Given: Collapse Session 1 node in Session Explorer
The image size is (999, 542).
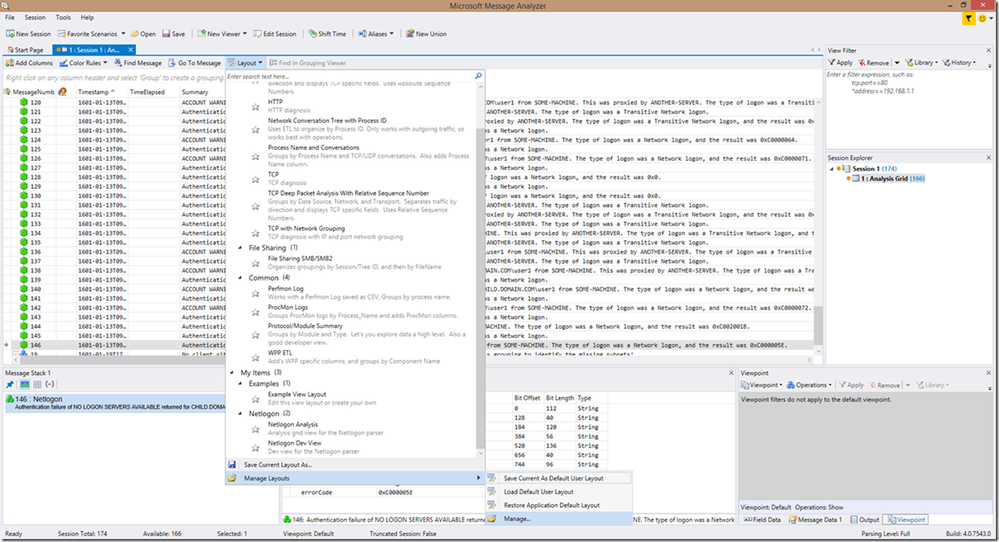Looking at the screenshot, I should tap(831, 169).
